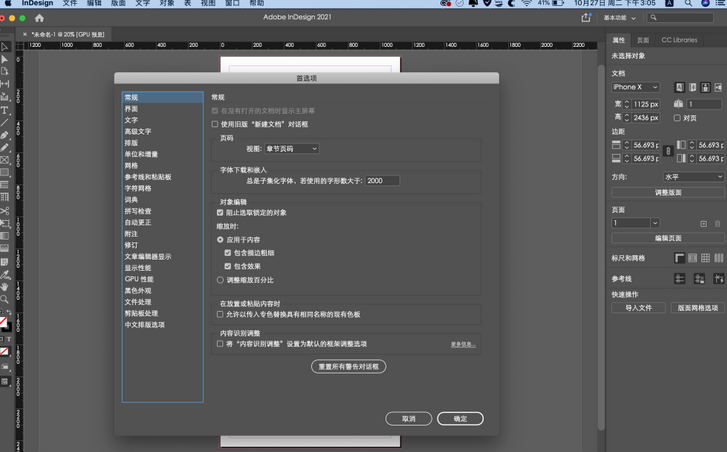Open the 编辑 menu
The height and width of the screenshot is (452, 727).
tap(94, 3)
